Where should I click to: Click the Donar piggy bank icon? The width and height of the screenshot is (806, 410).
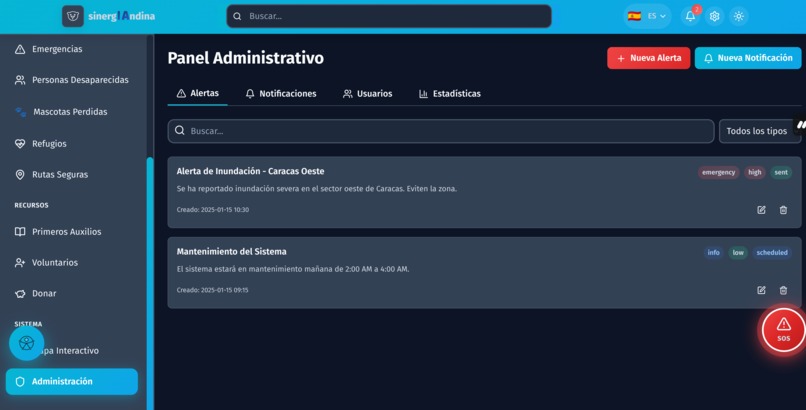tap(20, 294)
